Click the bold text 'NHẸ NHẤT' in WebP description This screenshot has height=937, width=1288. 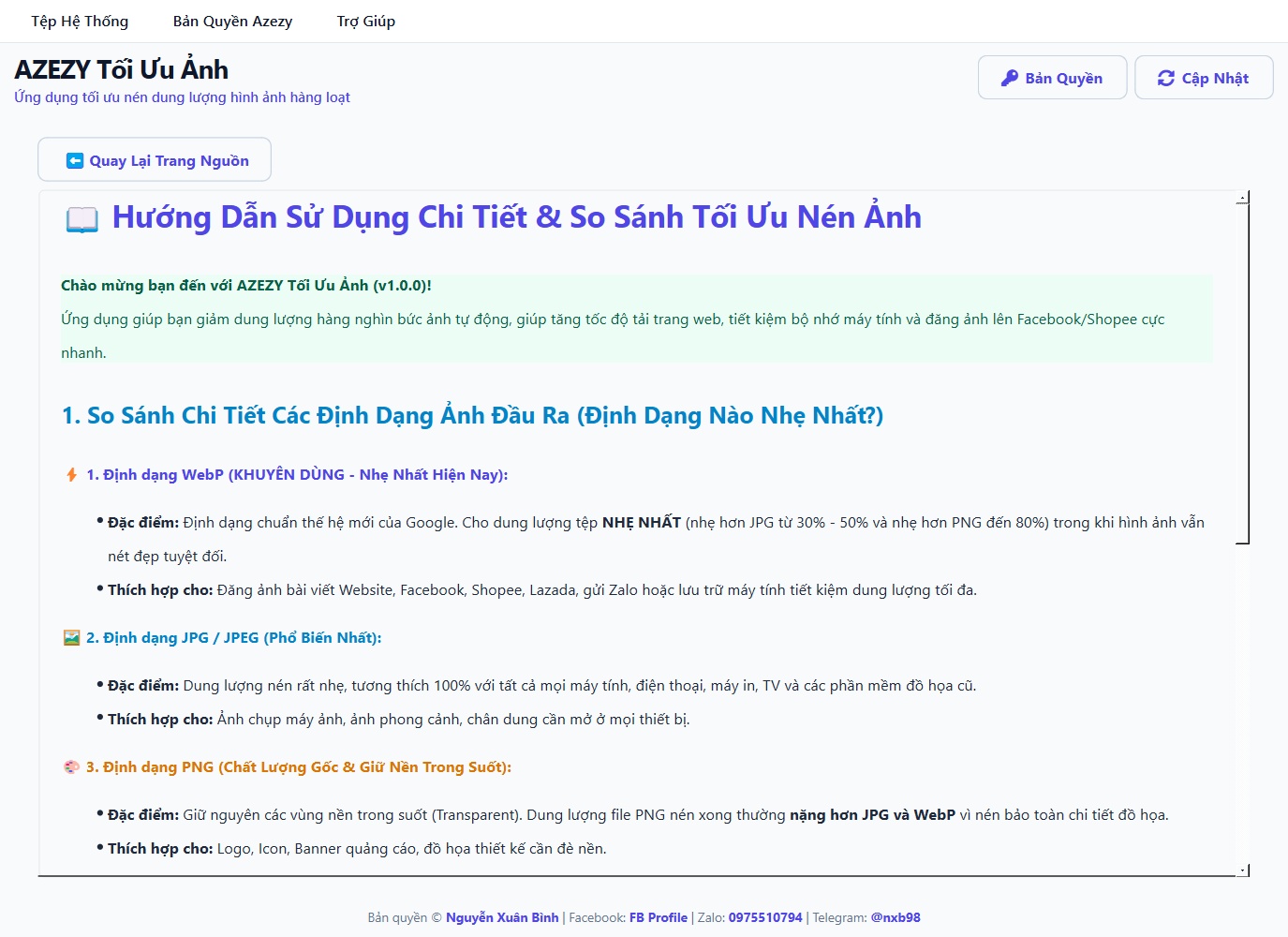click(642, 522)
